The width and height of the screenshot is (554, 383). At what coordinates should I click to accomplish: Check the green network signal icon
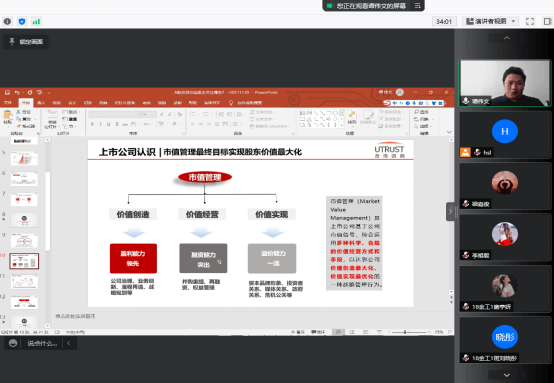tap(36, 22)
